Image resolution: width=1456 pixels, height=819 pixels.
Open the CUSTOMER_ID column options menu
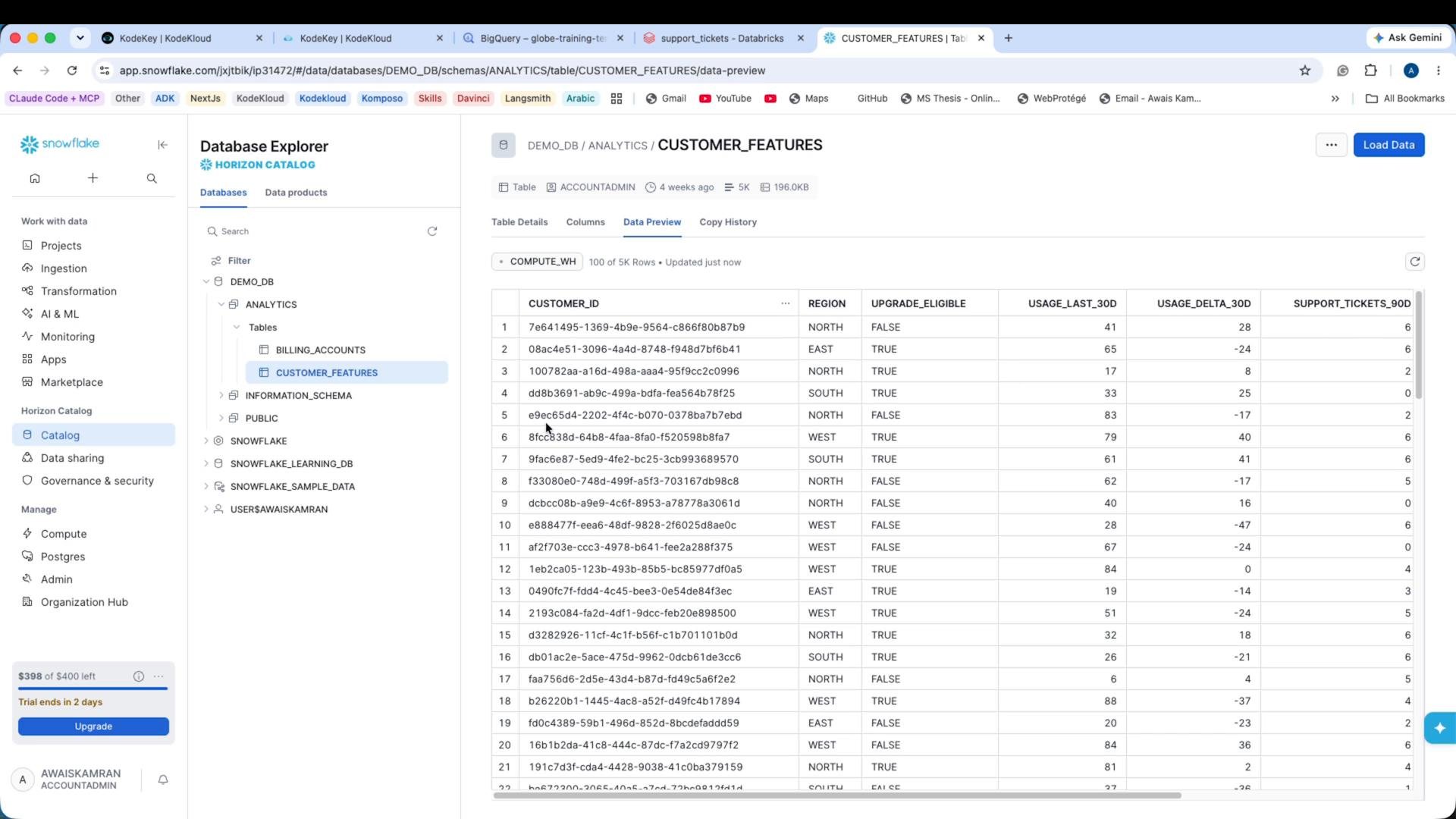coord(786,303)
